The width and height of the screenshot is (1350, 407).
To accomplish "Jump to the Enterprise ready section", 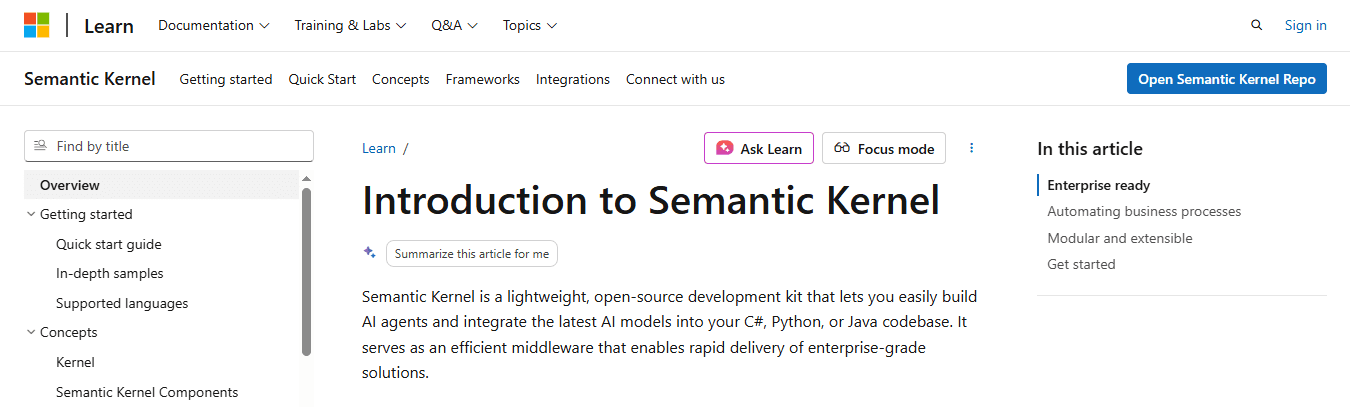I will tap(1099, 185).
